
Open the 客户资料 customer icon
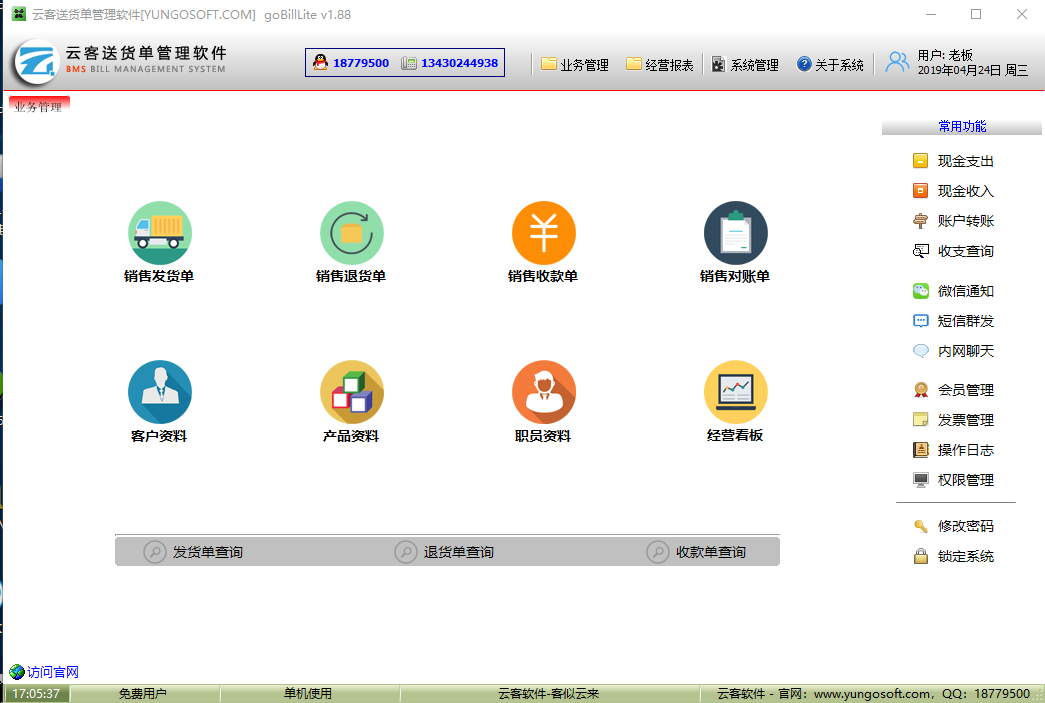160,392
